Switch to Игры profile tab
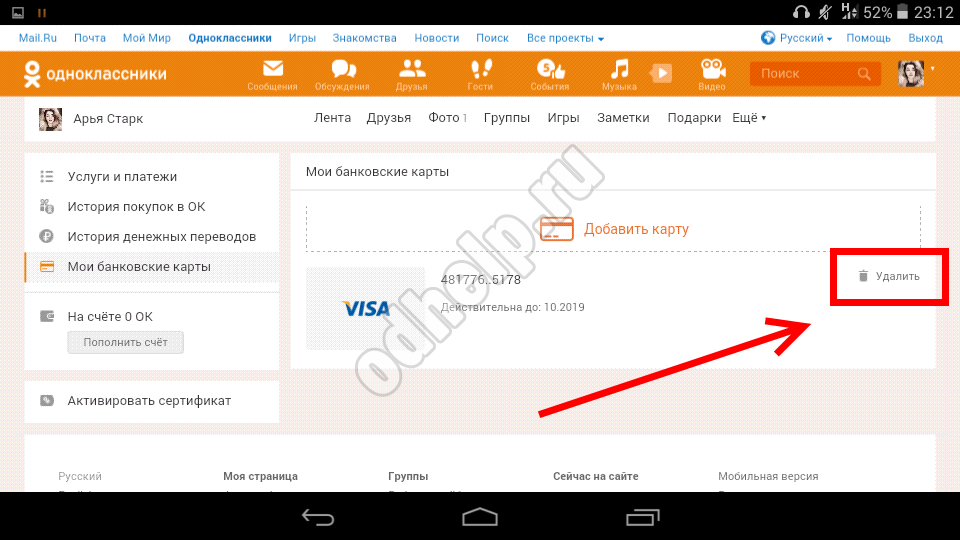 pyautogui.click(x=563, y=118)
